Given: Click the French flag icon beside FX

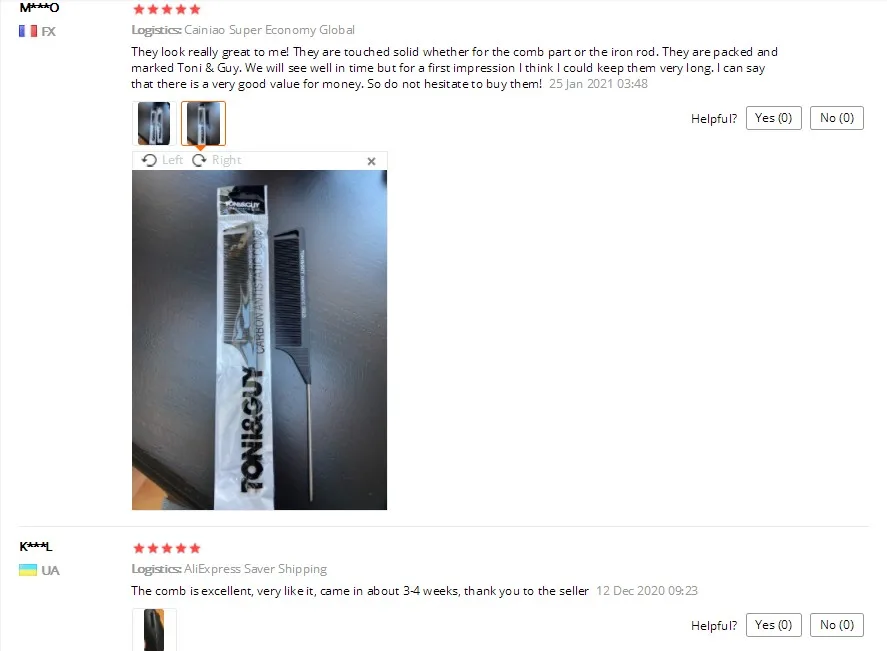Looking at the screenshot, I should click(x=28, y=31).
